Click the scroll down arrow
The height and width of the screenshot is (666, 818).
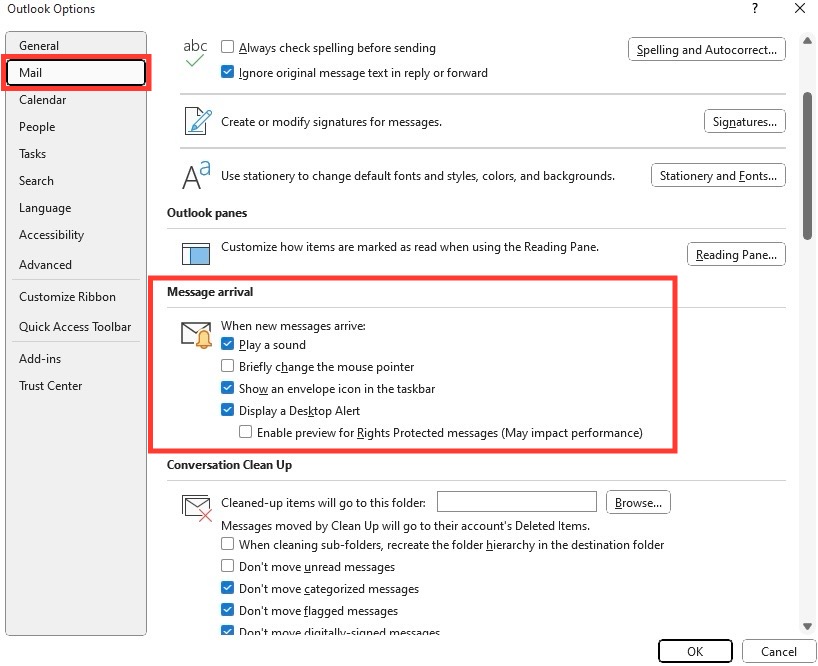[808, 626]
